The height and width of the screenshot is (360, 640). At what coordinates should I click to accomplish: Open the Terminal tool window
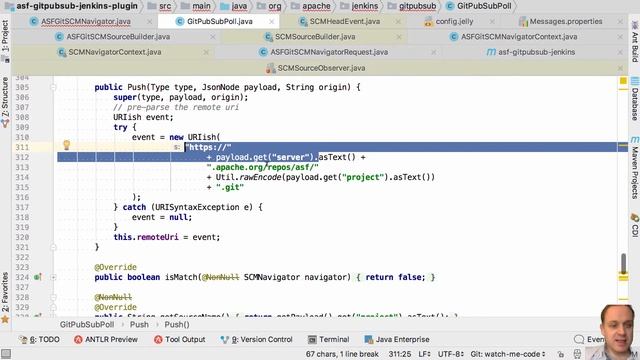point(329,340)
